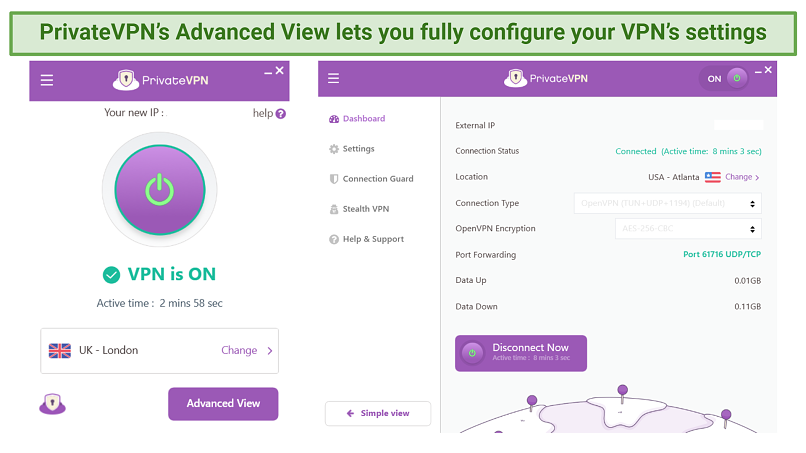Viewport: 806px width, 453px height.
Task: Click the Your new IP label
Action: 134,113
